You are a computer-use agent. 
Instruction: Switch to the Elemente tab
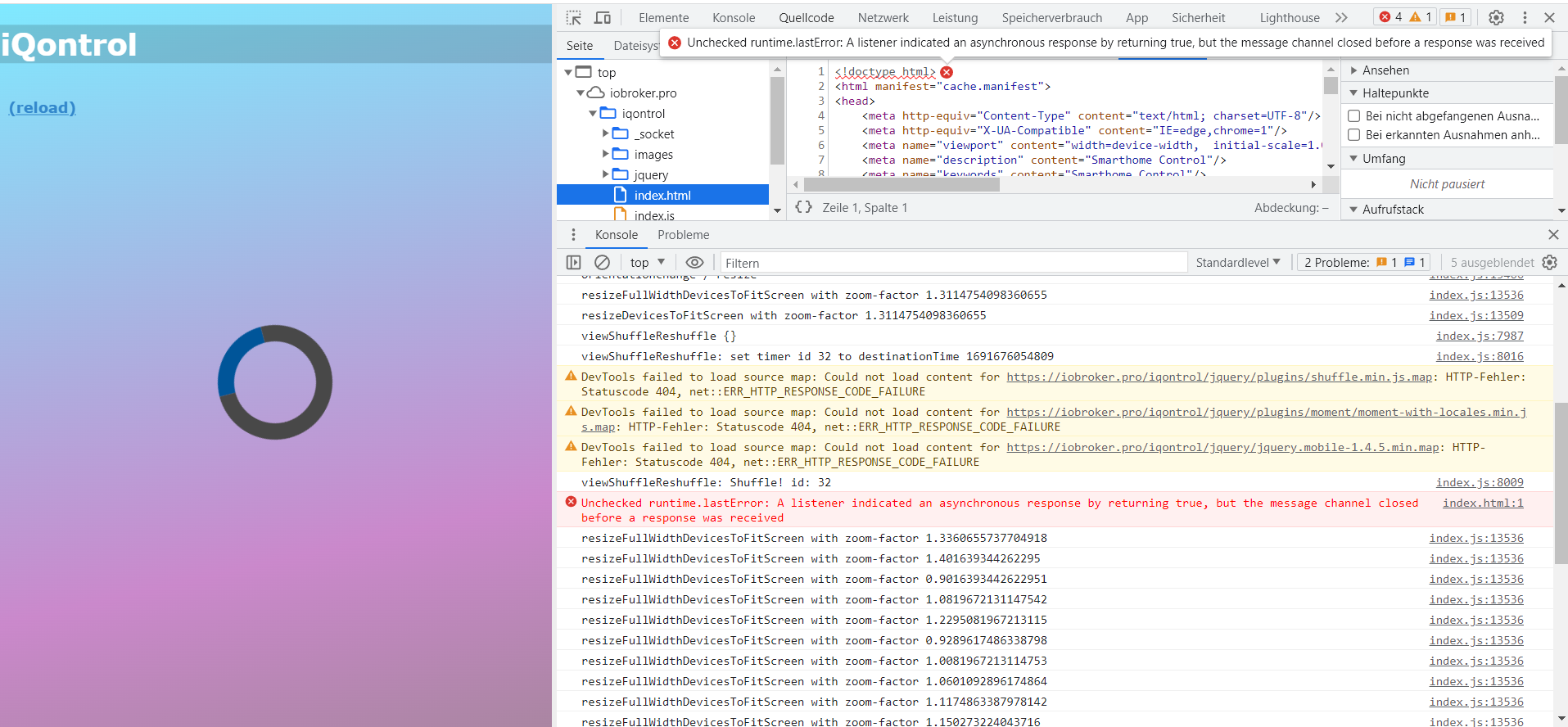pos(664,18)
